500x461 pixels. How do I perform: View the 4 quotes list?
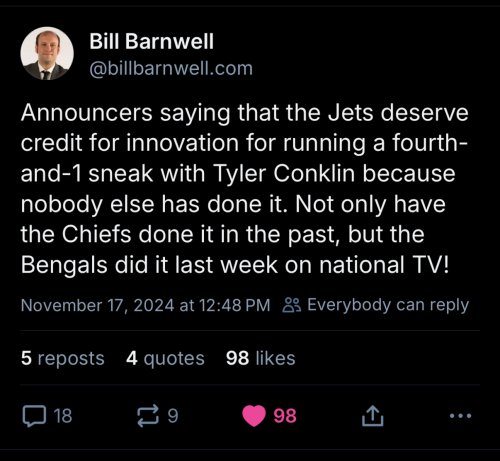pyautogui.click(x=165, y=359)
